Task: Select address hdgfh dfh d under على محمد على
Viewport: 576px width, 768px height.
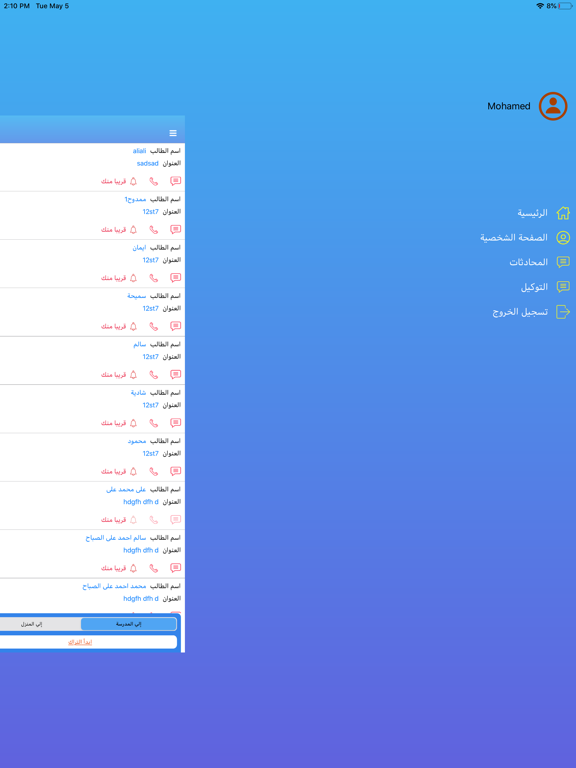Action: pos(141,502)
